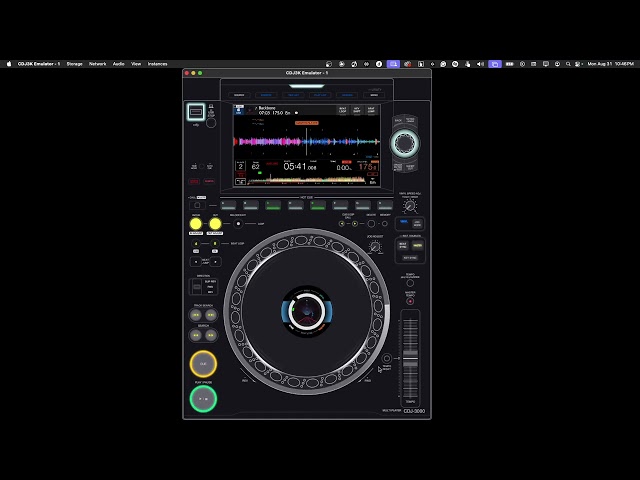The width and height of the screenshot is (640, 480).
Task: Open the Network menu
Action: coord(98,64)
